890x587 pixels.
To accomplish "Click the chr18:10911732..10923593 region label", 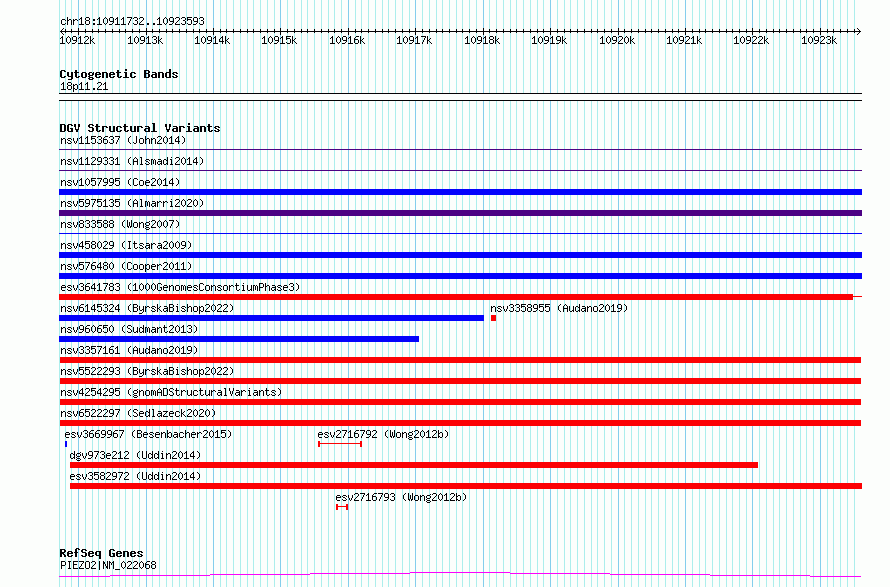I will (x=132, y=22).
